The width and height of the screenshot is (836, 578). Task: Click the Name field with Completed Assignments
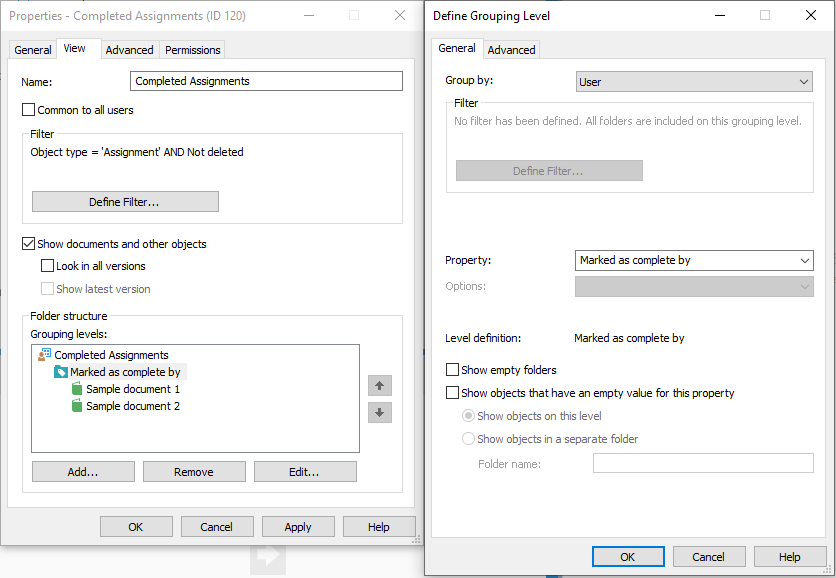click(x=266, y=81)
